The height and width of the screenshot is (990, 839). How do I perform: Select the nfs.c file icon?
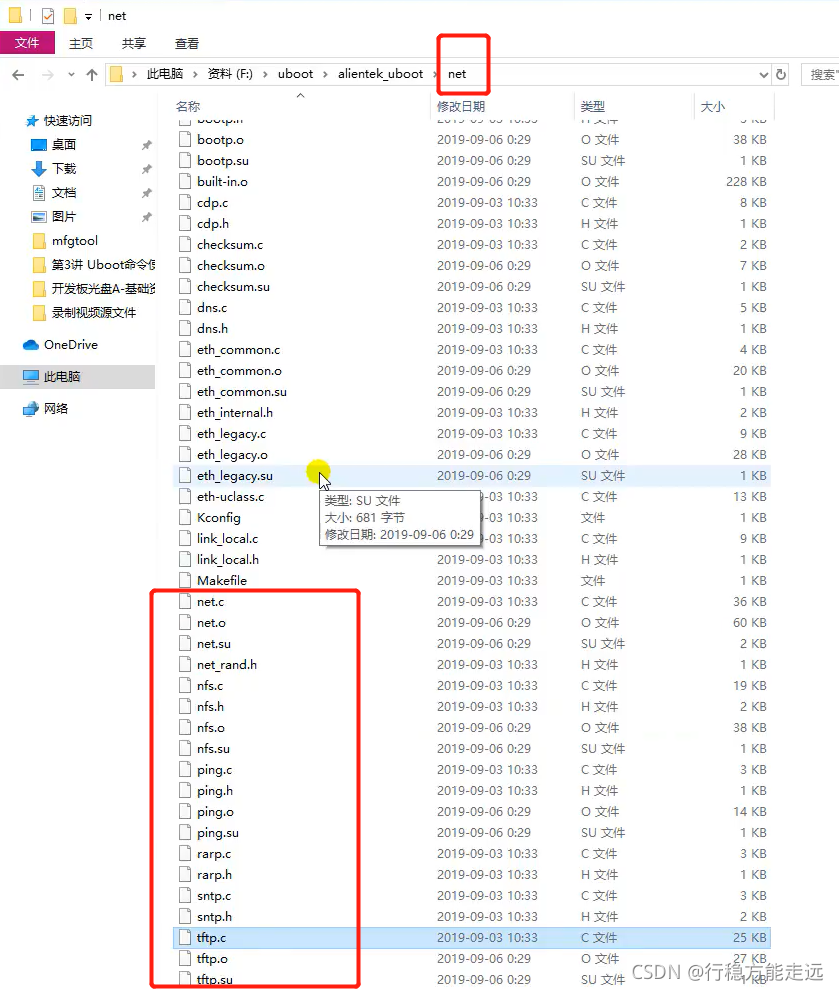[185, 686]
